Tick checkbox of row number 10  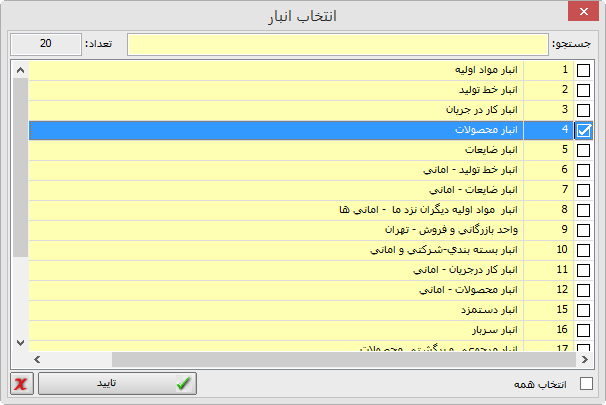(583, 250)
